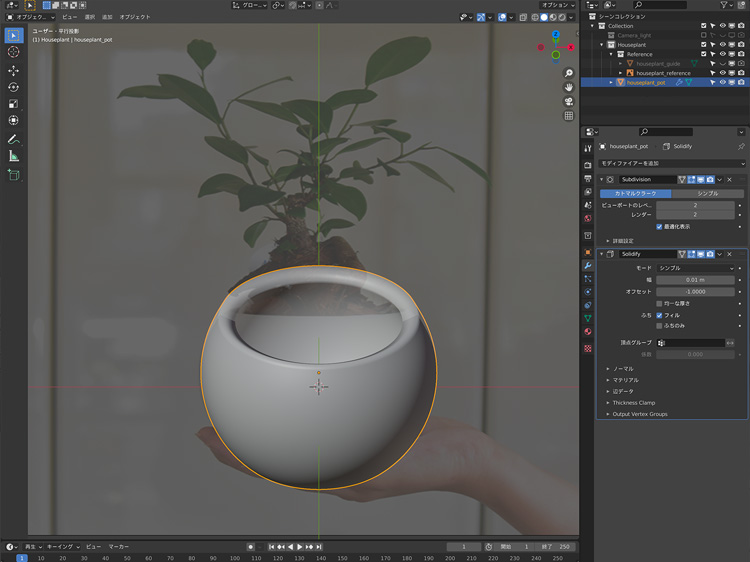Open the 追加 menu in viewport header
Viewport: 750px width, 562px height.
click(106, 17)
